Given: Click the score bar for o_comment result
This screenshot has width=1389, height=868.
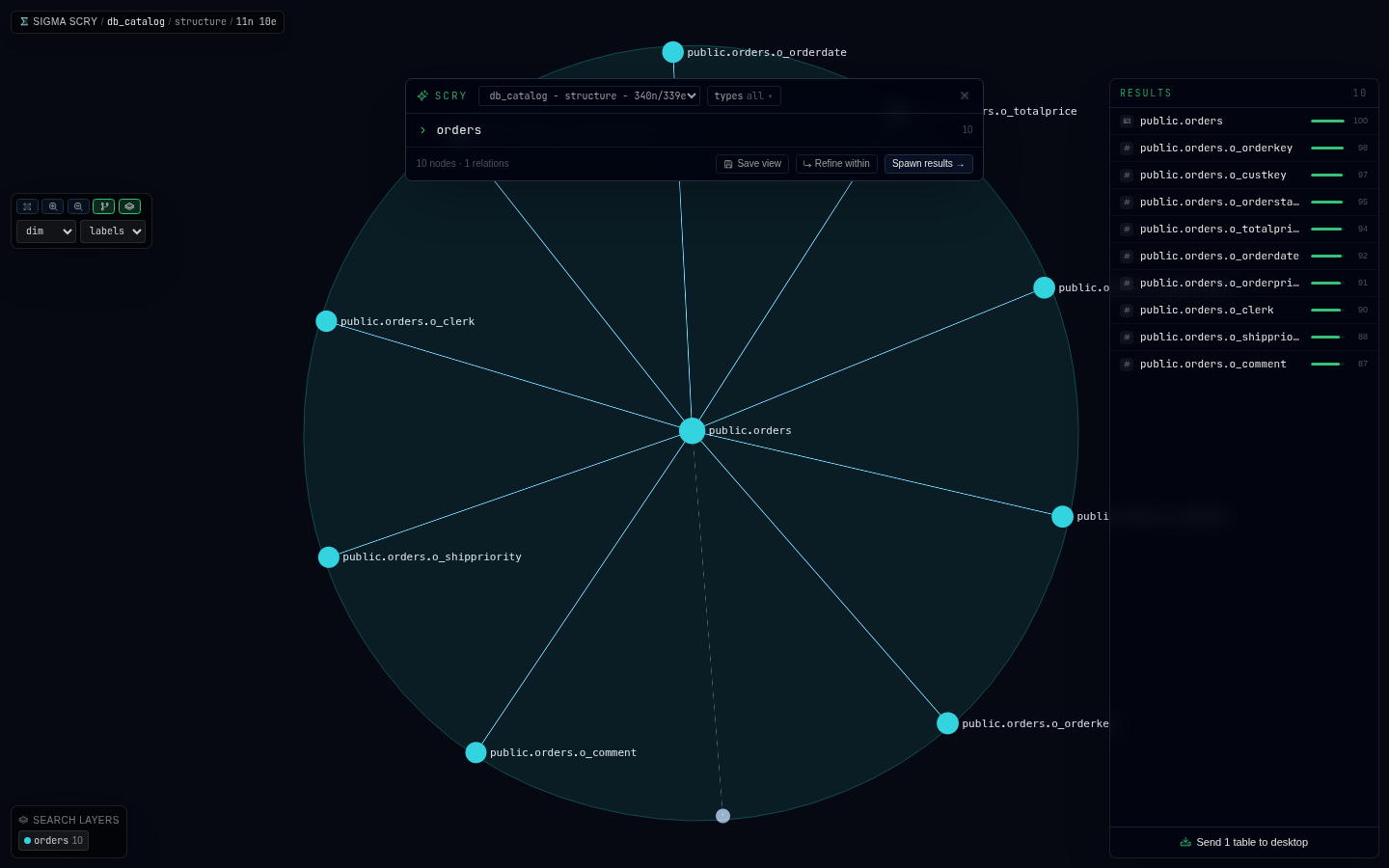Looking at the screenshot, I should [1327, 364].
